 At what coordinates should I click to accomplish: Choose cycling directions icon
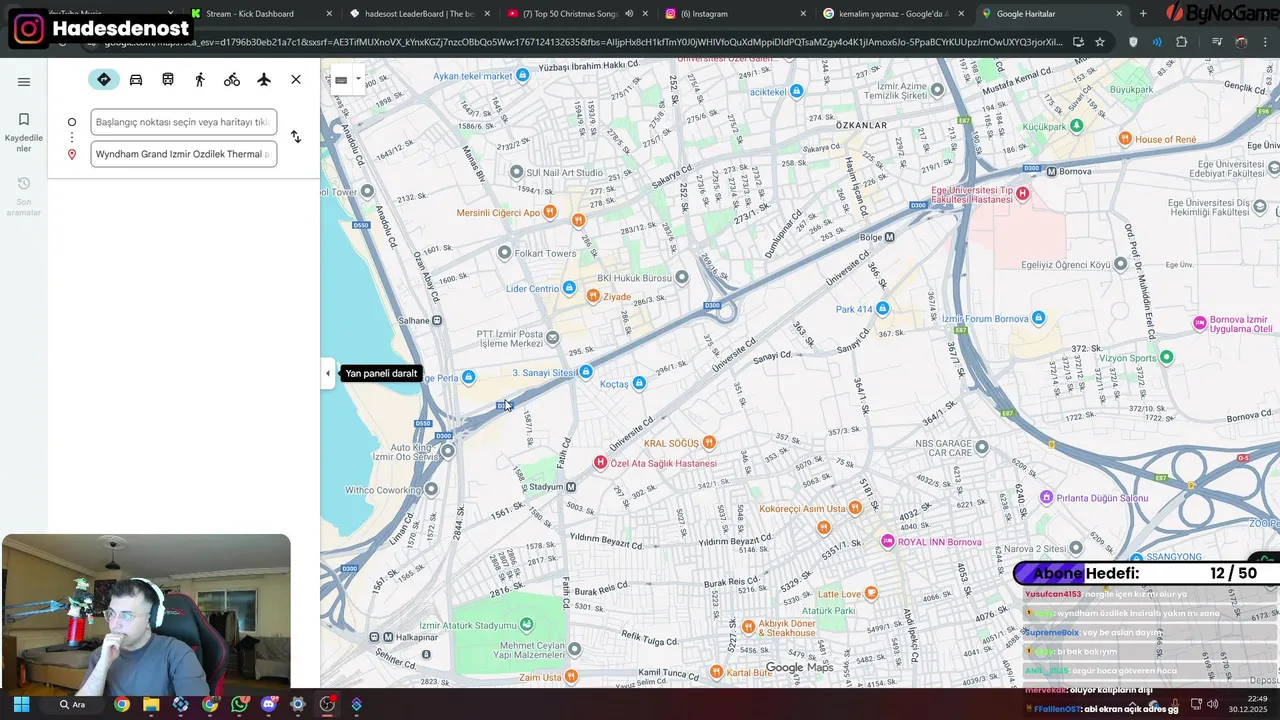tap(232, 79)
